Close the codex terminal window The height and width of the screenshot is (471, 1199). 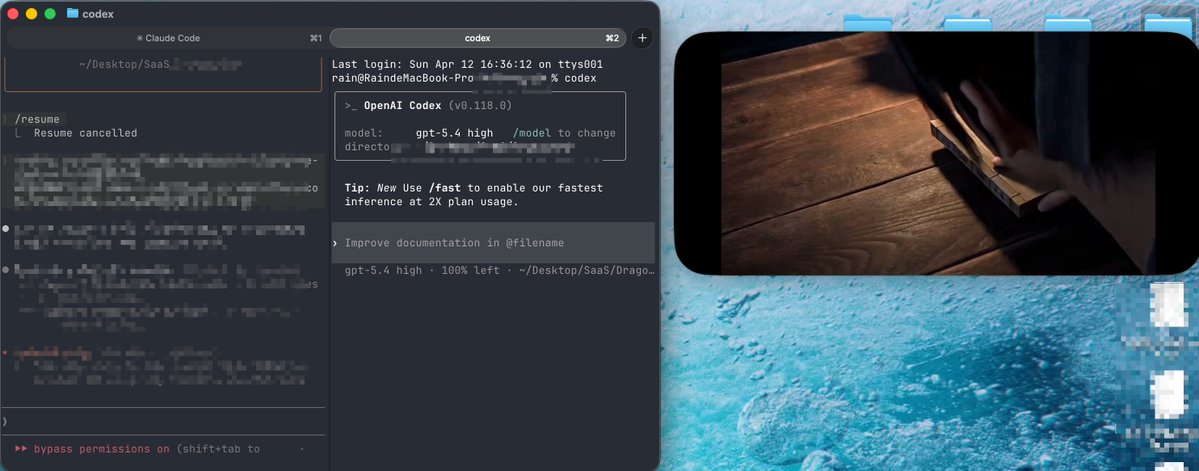[x=12, y=14]
